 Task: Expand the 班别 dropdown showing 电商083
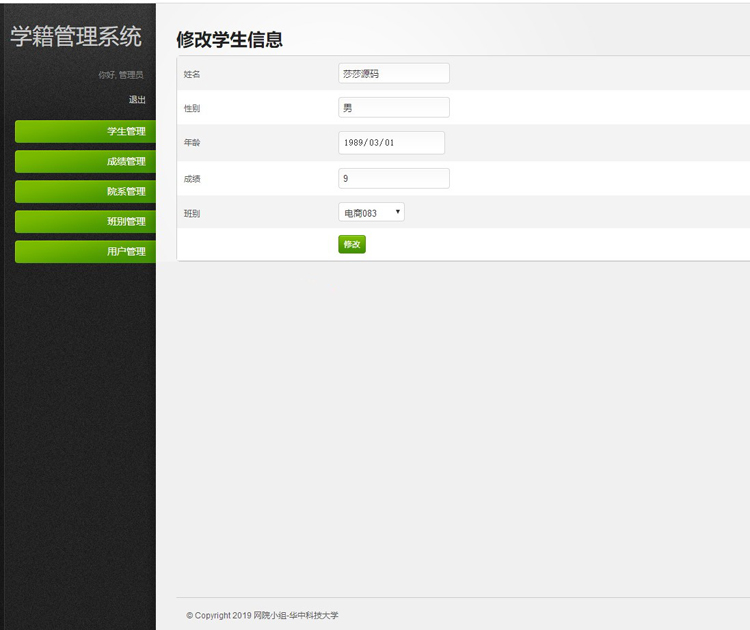point(371,212)
